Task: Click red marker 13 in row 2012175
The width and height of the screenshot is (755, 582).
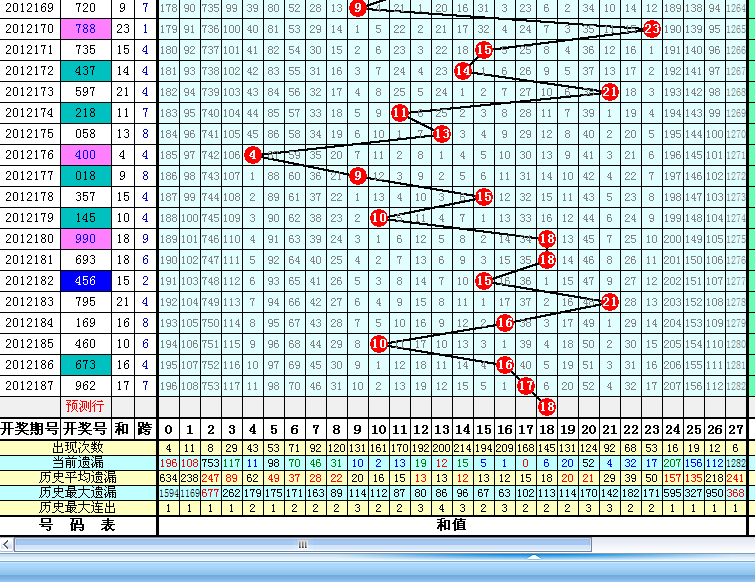Action: click(442, 133)
